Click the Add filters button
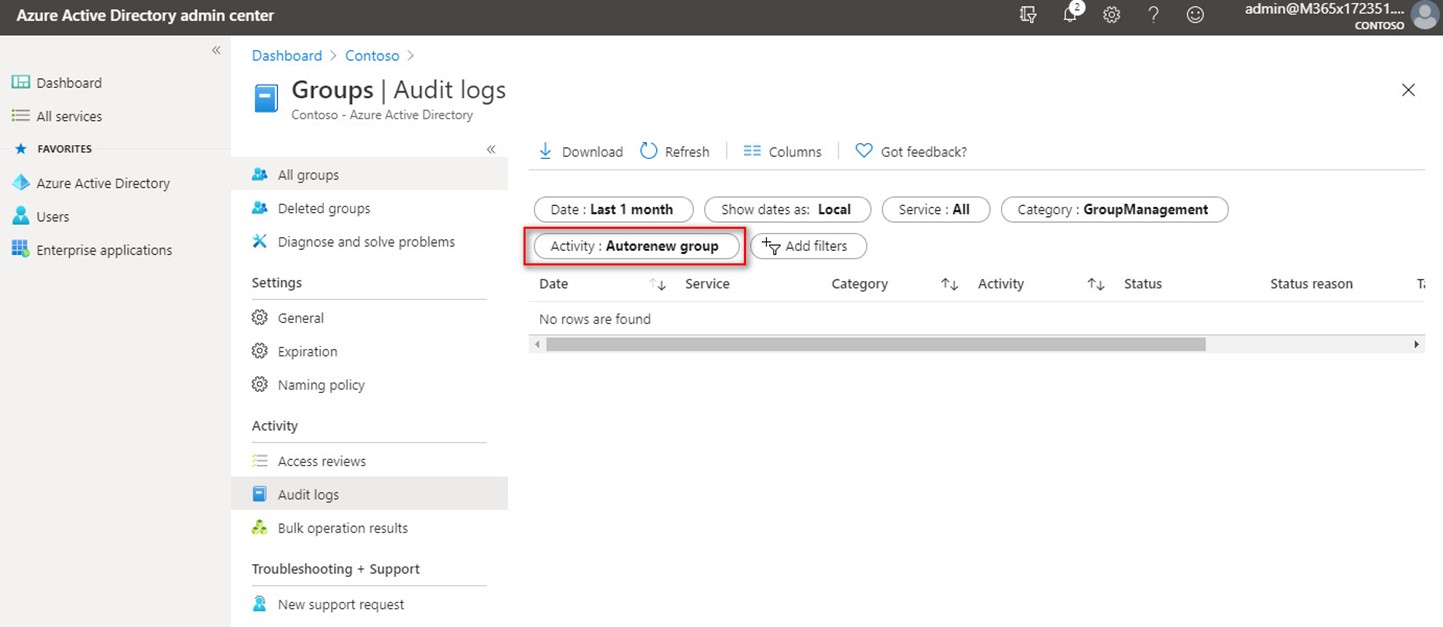1443x627 pixels. click(x=808, y=246)
